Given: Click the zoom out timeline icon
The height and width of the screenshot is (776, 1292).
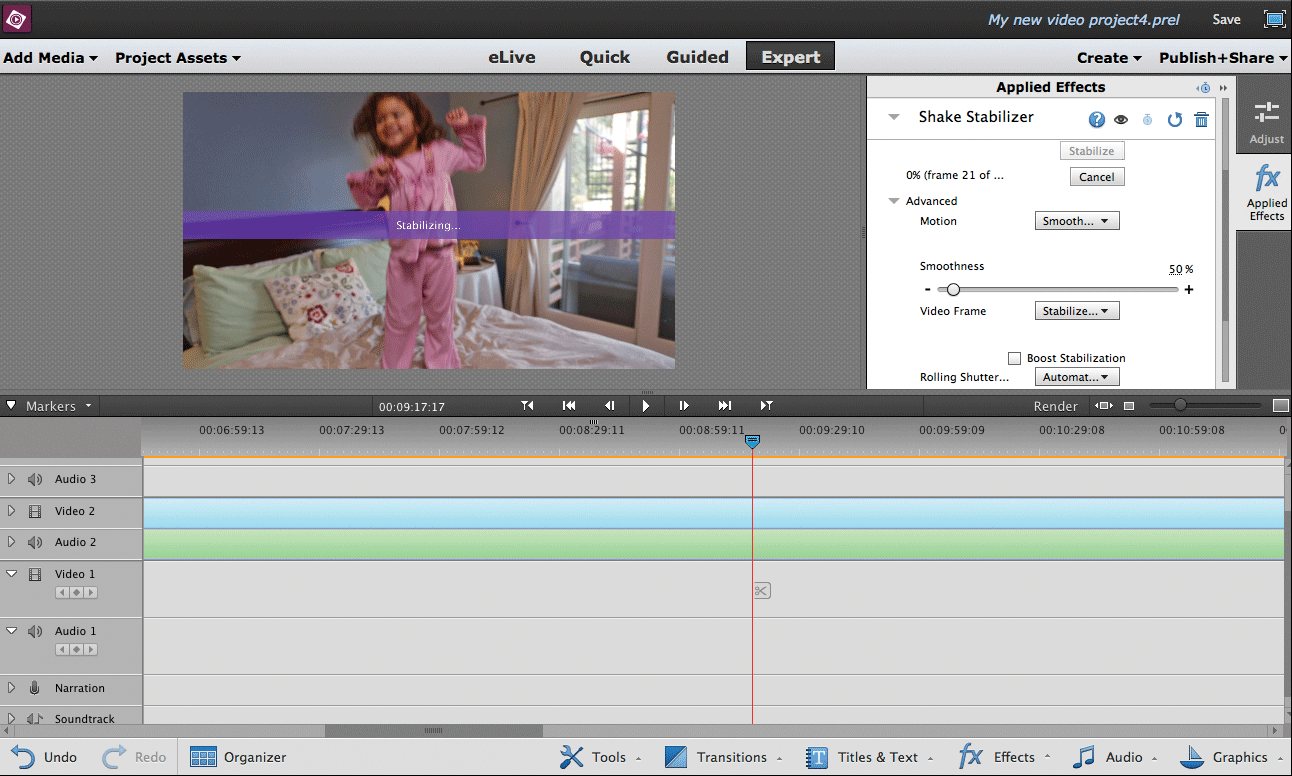Looking at the screenshot, I should (x=1129, y=406).
